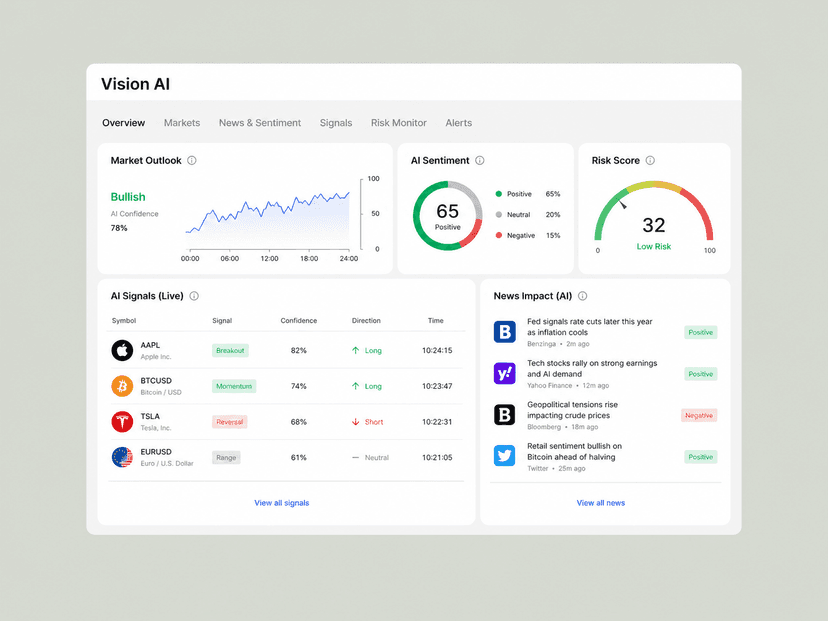Open the Alerts tab

(x=458, y=123)
